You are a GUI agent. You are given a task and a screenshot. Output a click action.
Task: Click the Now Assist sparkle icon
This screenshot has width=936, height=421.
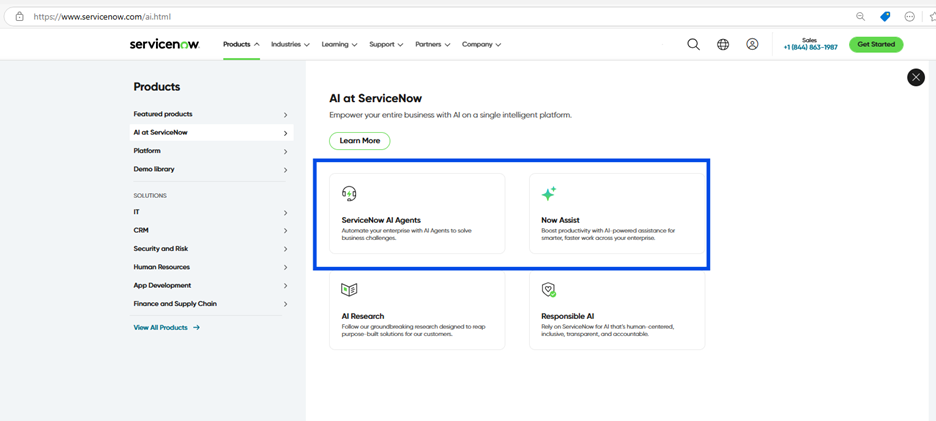coord(549,194)
